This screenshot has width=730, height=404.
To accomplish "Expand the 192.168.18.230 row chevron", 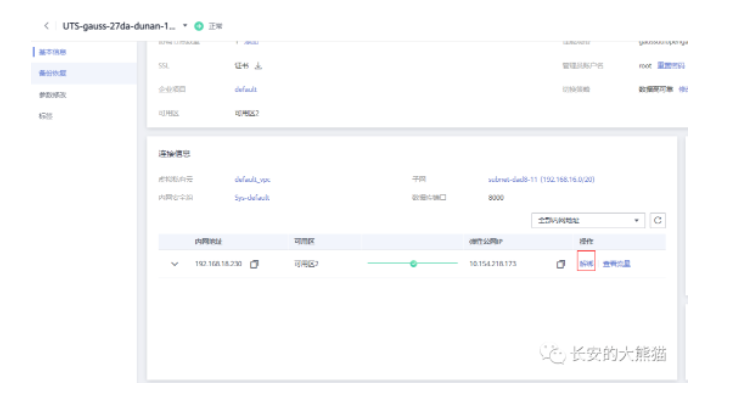I will pyautogui.click(x=175, y=264).
